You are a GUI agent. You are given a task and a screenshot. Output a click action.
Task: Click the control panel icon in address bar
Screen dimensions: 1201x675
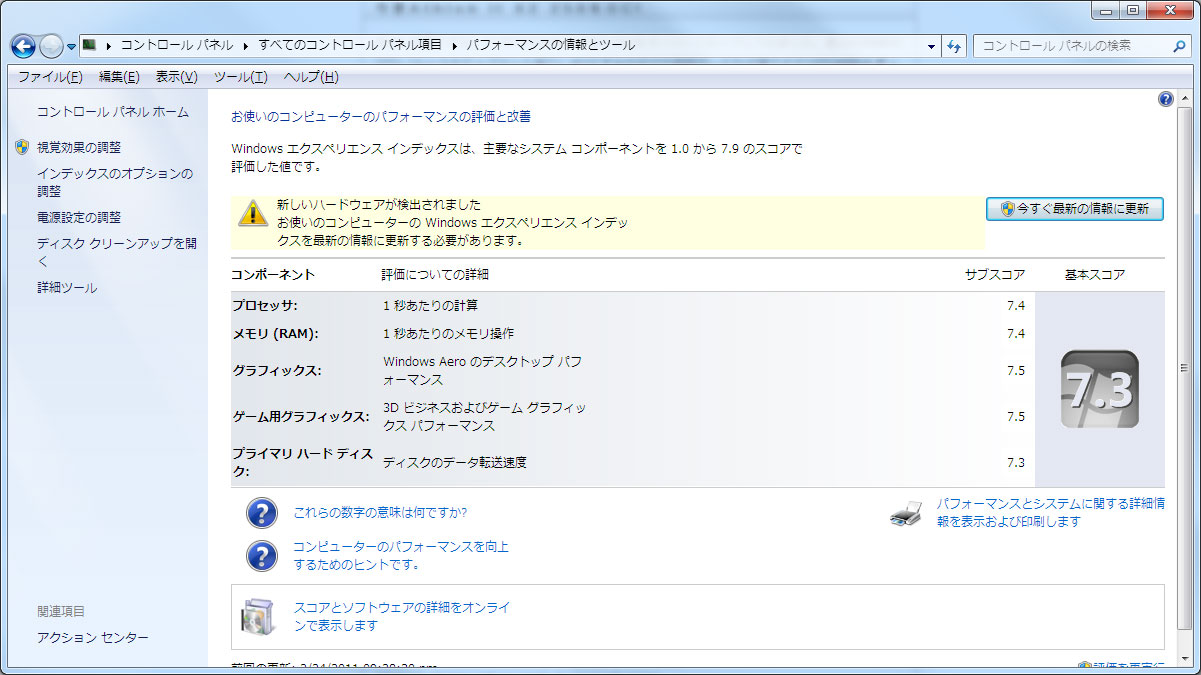(x=89, y=45)
